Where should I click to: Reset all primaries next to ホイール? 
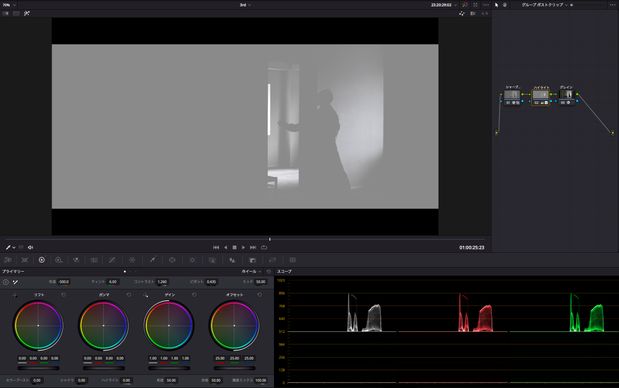(x=269, y=272)
